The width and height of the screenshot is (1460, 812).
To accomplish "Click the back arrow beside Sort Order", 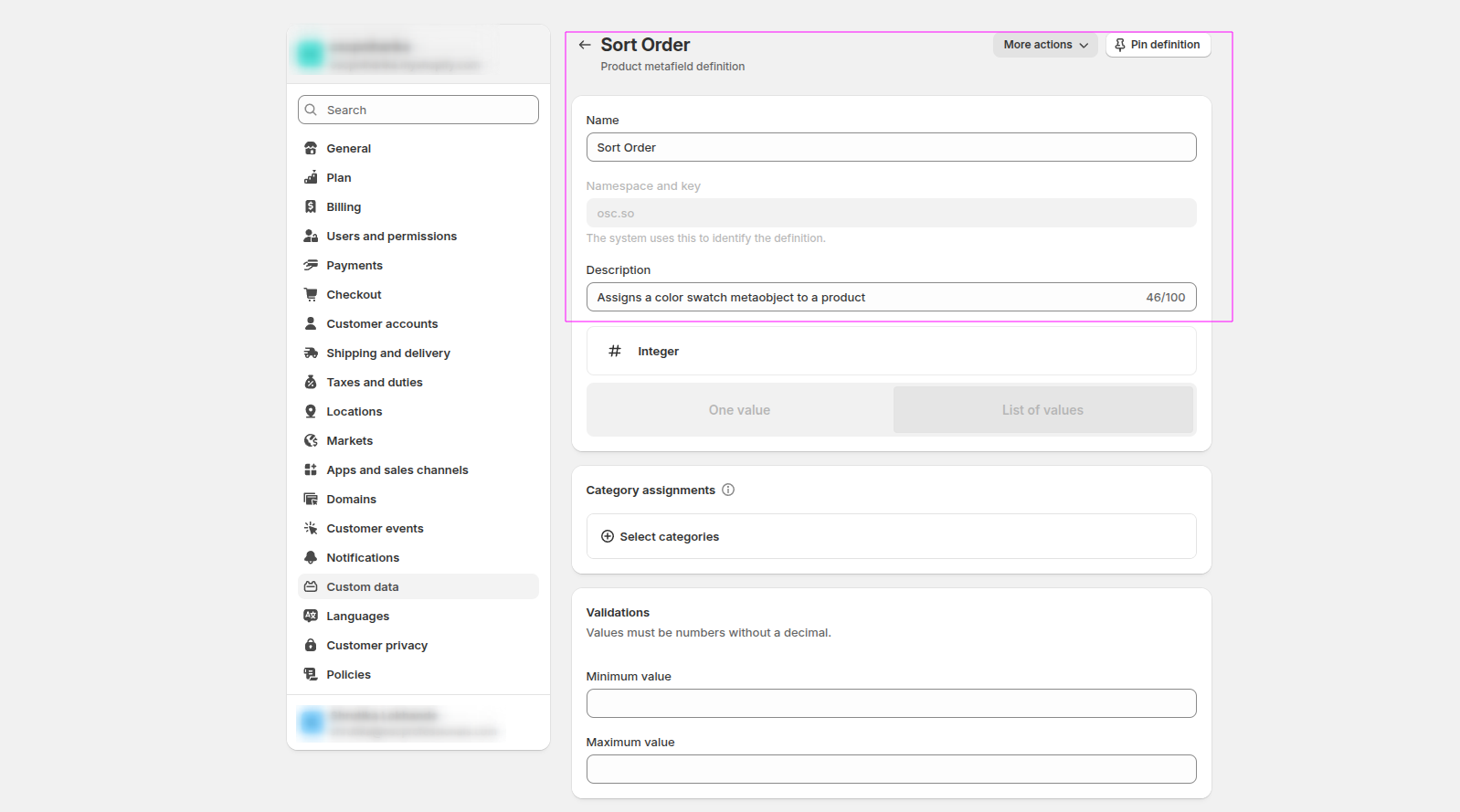I will coord(585,45).
